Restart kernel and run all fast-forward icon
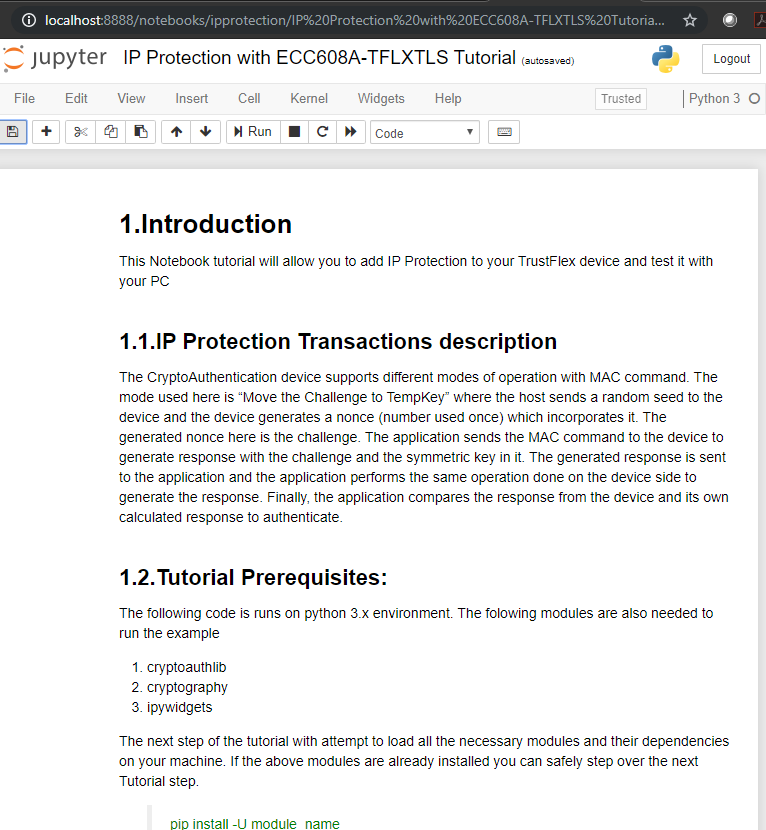766x830 pixels. pyautogui.click(x=350, y=132)
